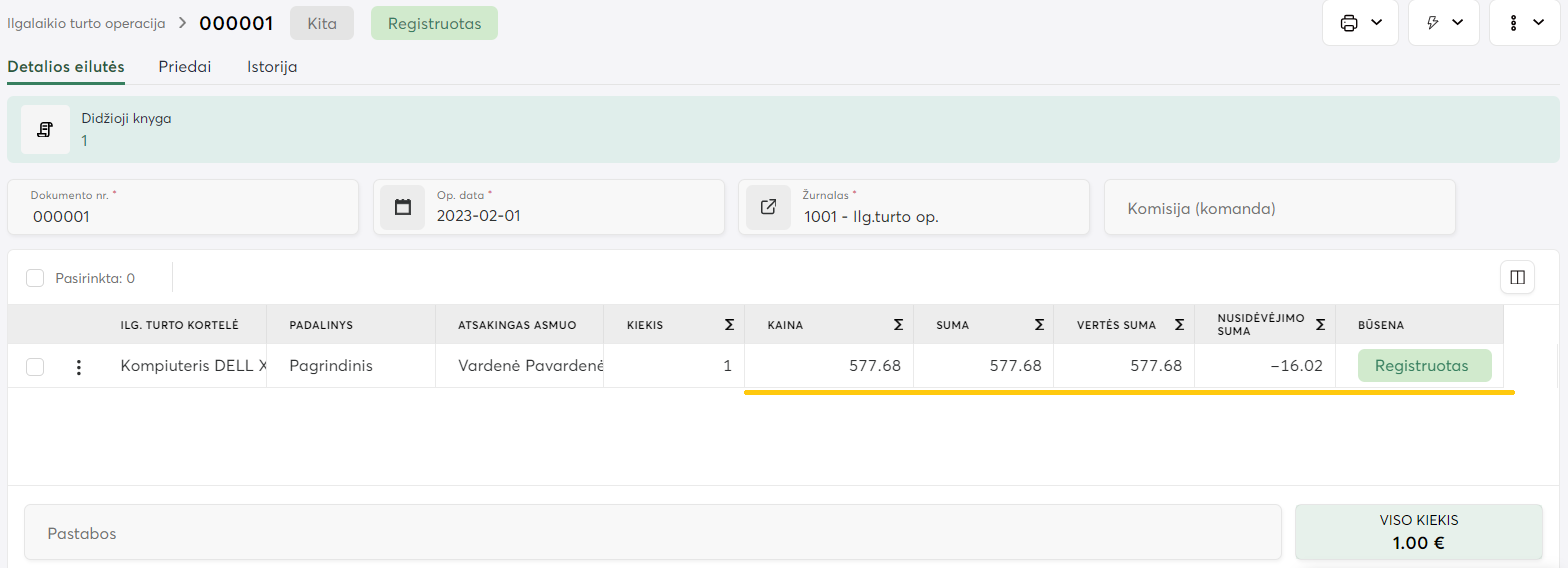Click the Komisija (komanda) input field
This screenshot has height=568, width=1568.
tap(1279, 208)
